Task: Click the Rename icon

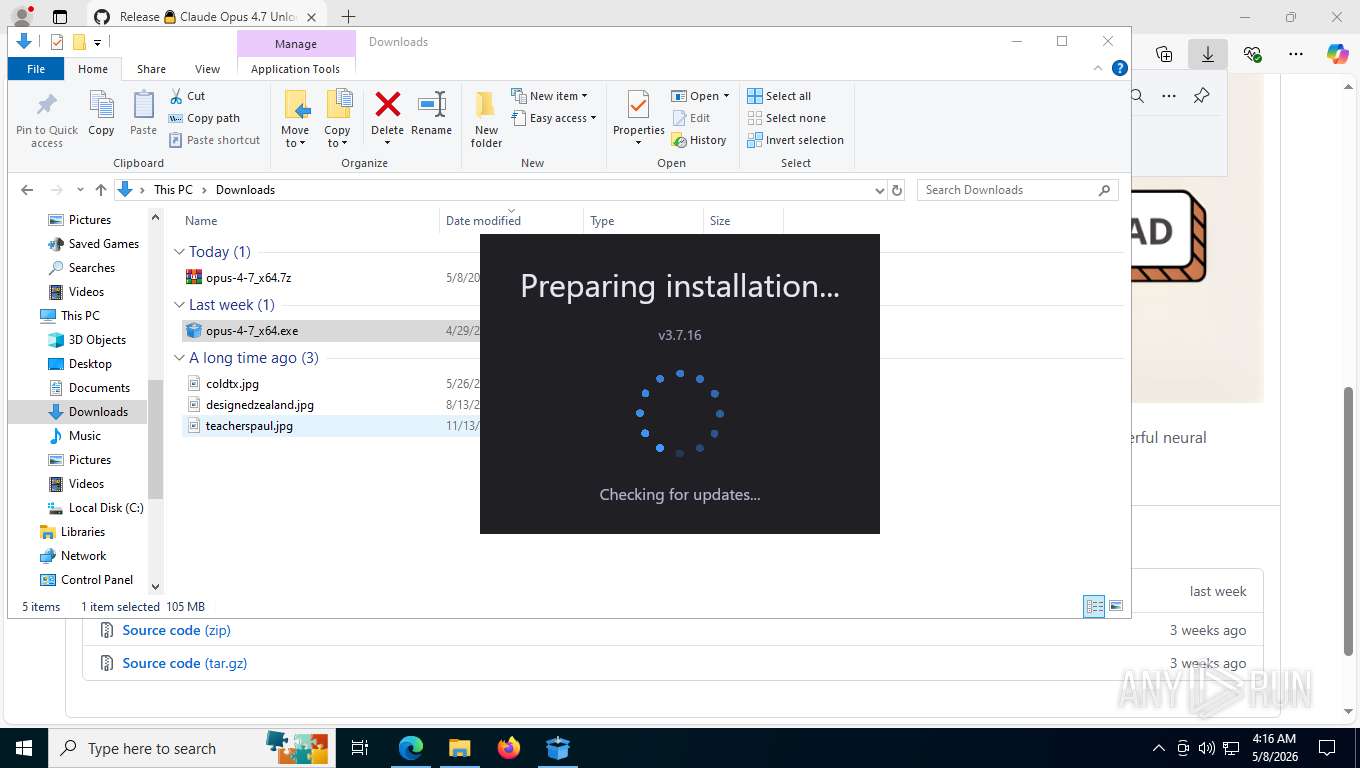Action: 431,104
